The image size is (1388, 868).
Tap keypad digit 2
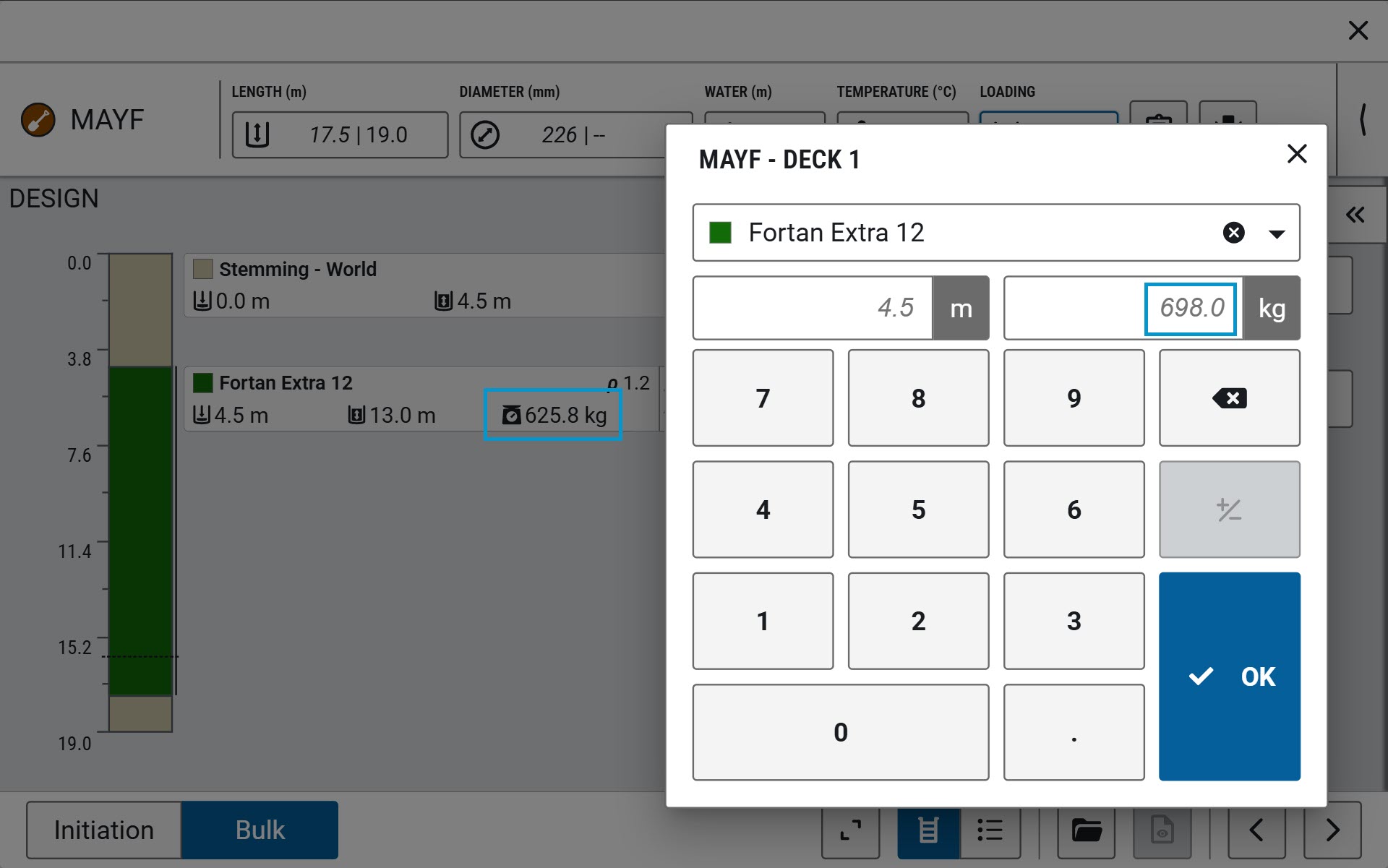click(918, 621)
